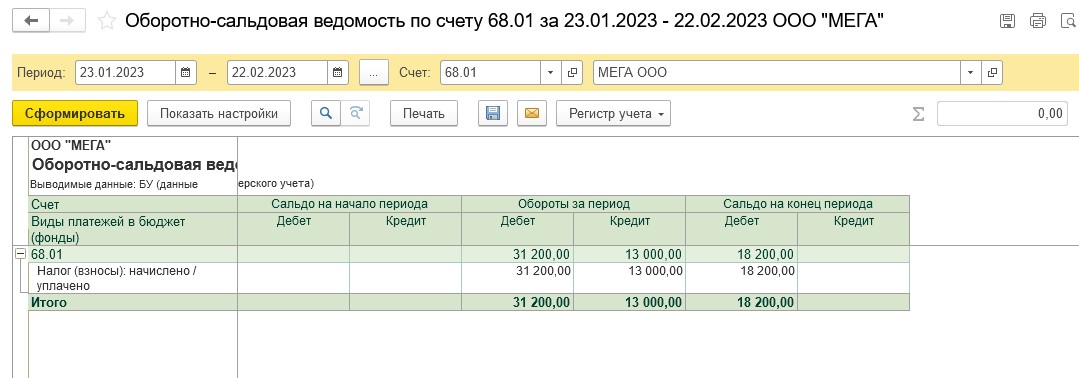Click the sum value field showing 0,00
This screenshot has height=378, width=1079.
pos(1003,114)
